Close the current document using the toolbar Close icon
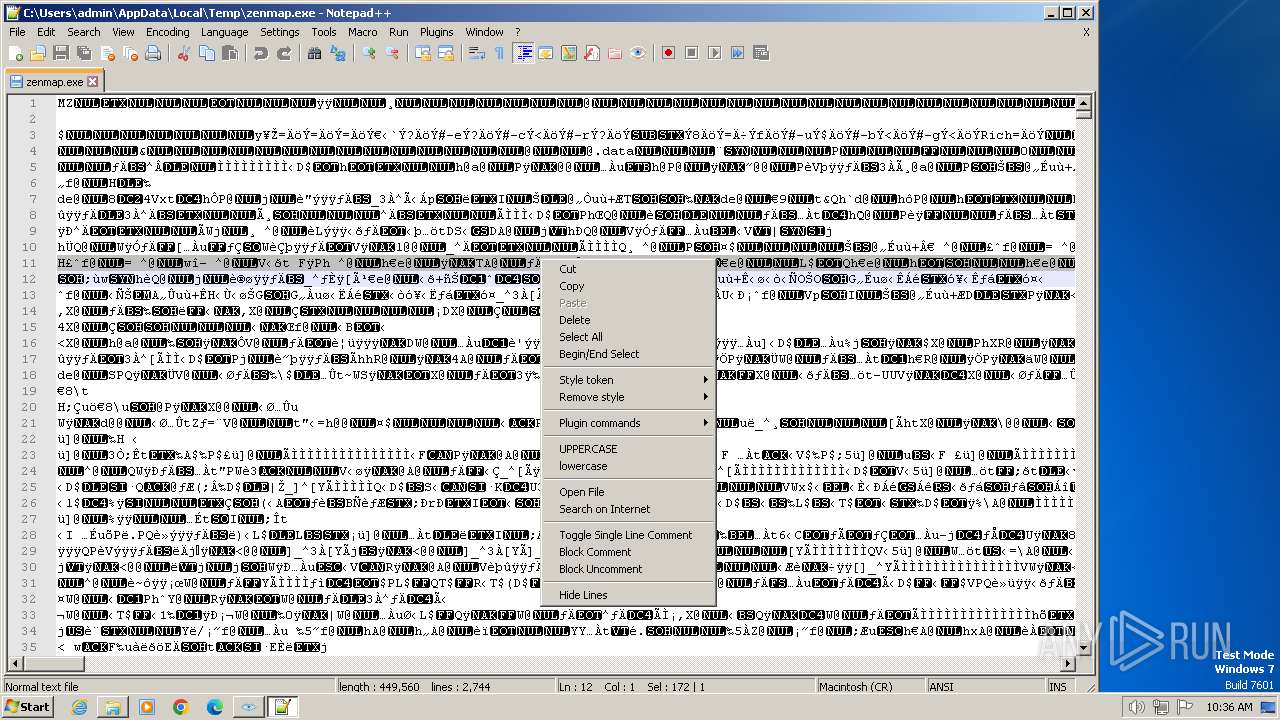The width and height of the screenshot is (1280, 720). pyautogui.click(x=106, y=53)
